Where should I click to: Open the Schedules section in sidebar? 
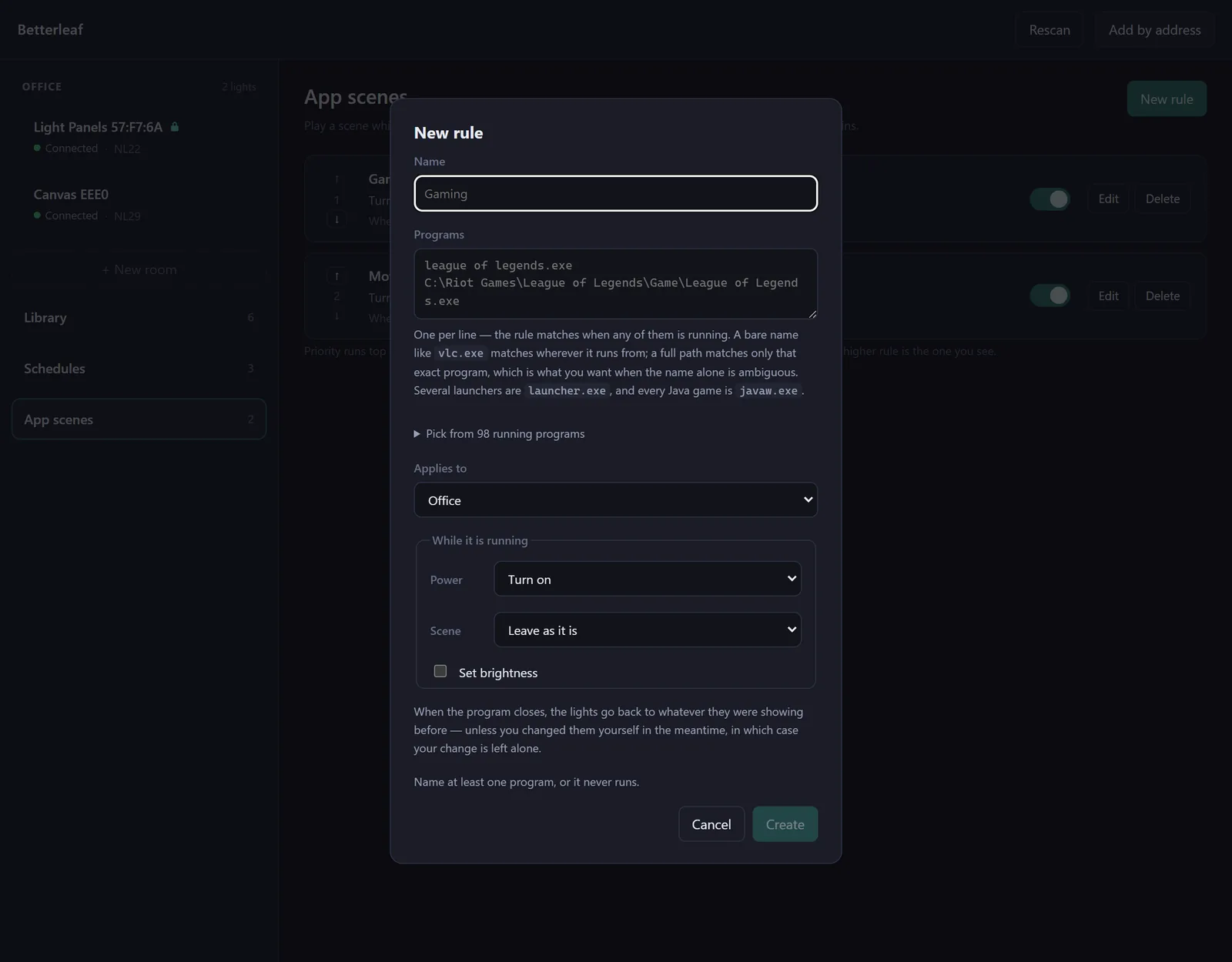[139, 369]
